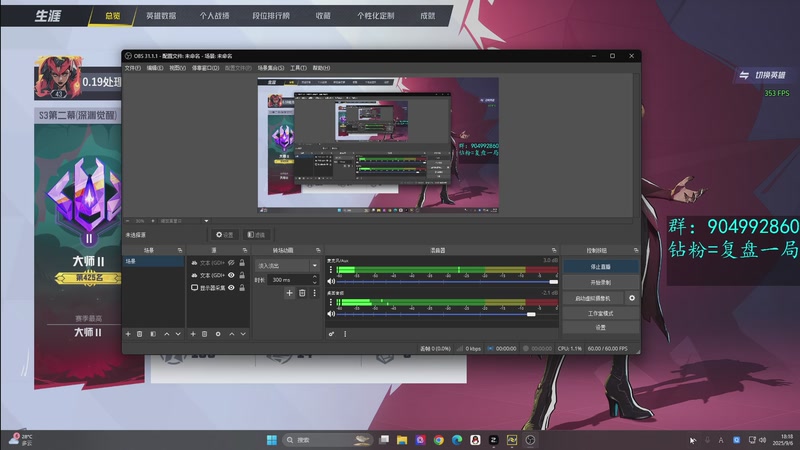Viewport: 800px width, 450px height.
Task: Open mixer three-dot menu at bottom
Action: click(x=345, y=334)
